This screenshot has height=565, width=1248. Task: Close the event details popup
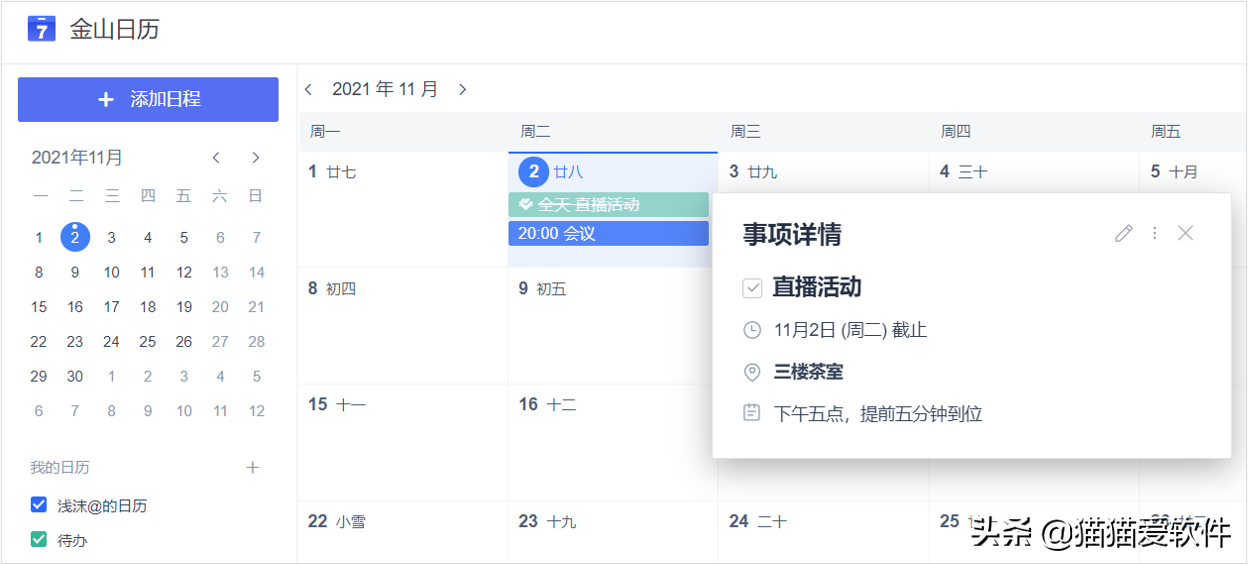click(1186, 233)
